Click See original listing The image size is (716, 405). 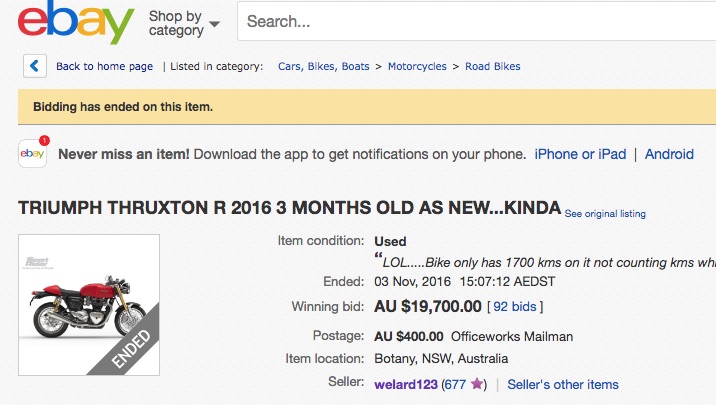605,214
